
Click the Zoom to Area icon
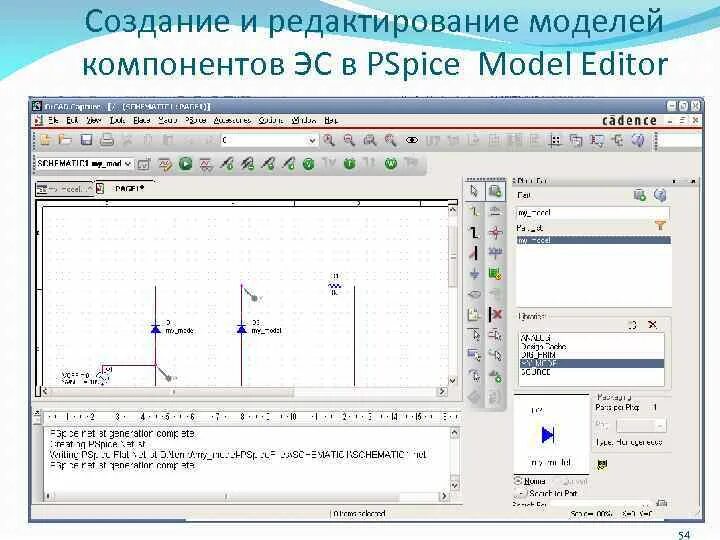[370, 140]
